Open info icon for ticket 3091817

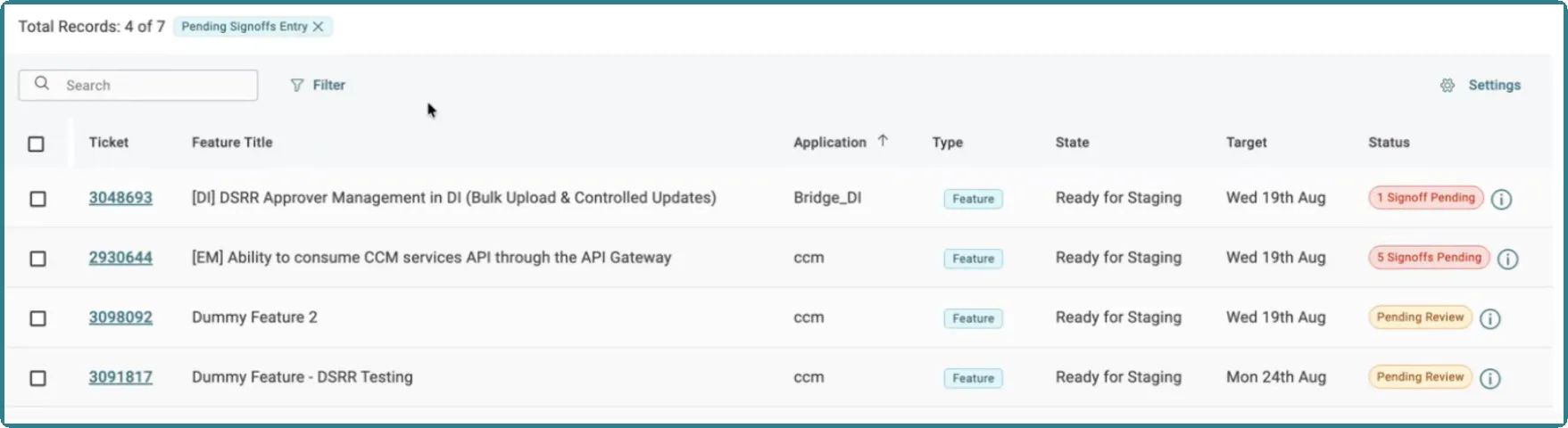pos(1490,378)
